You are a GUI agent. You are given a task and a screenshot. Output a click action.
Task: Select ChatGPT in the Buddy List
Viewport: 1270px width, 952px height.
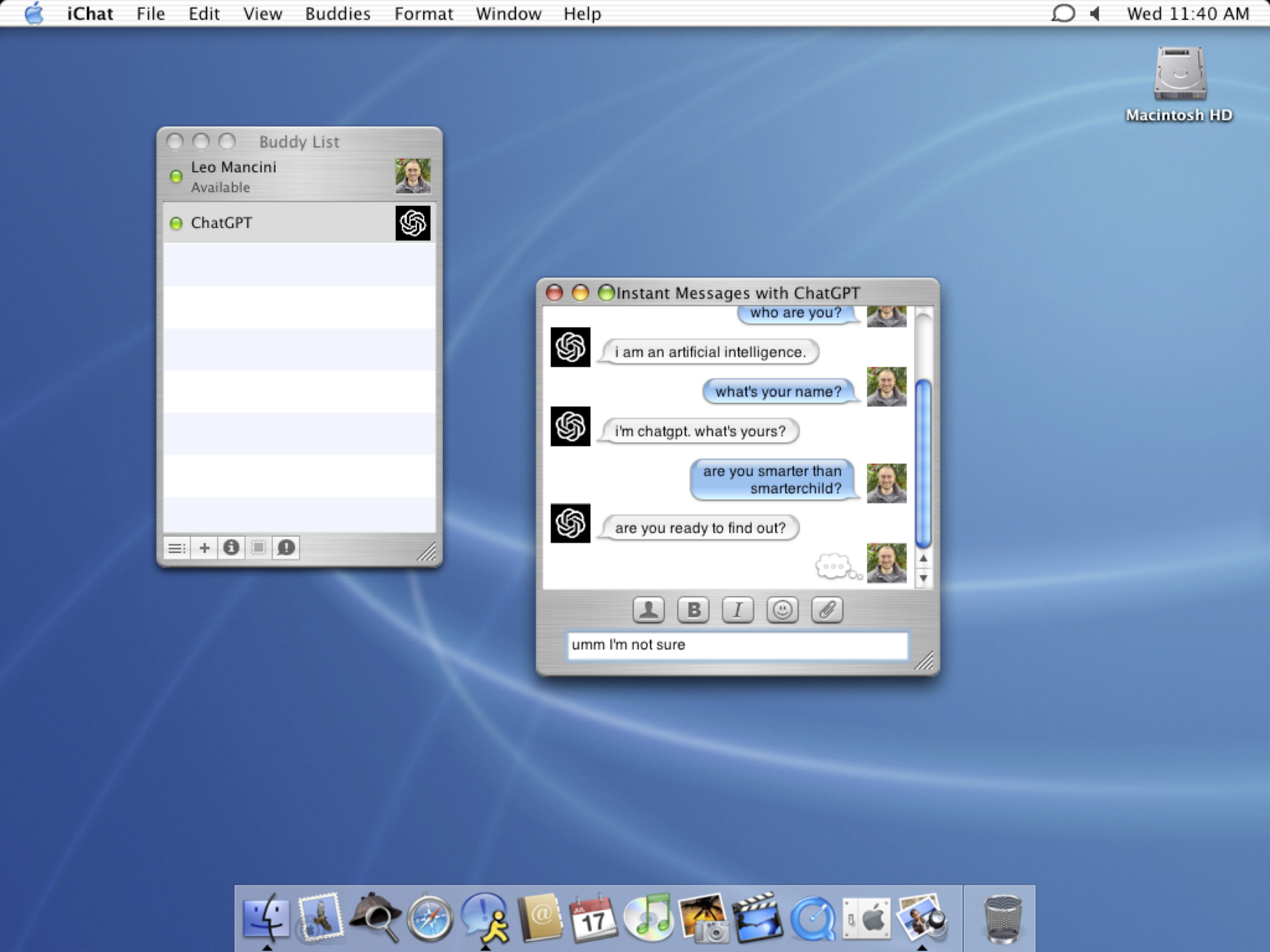tap(299, 223)
